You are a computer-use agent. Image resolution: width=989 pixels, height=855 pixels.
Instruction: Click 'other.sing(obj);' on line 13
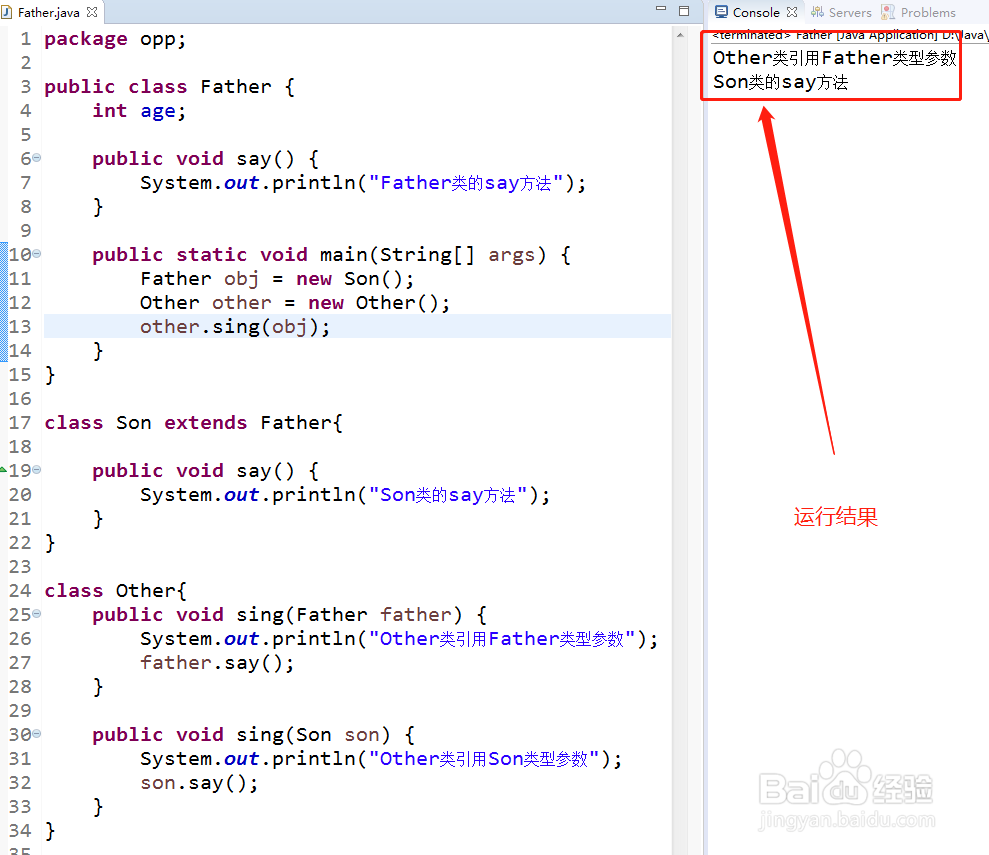pos(235,327)
